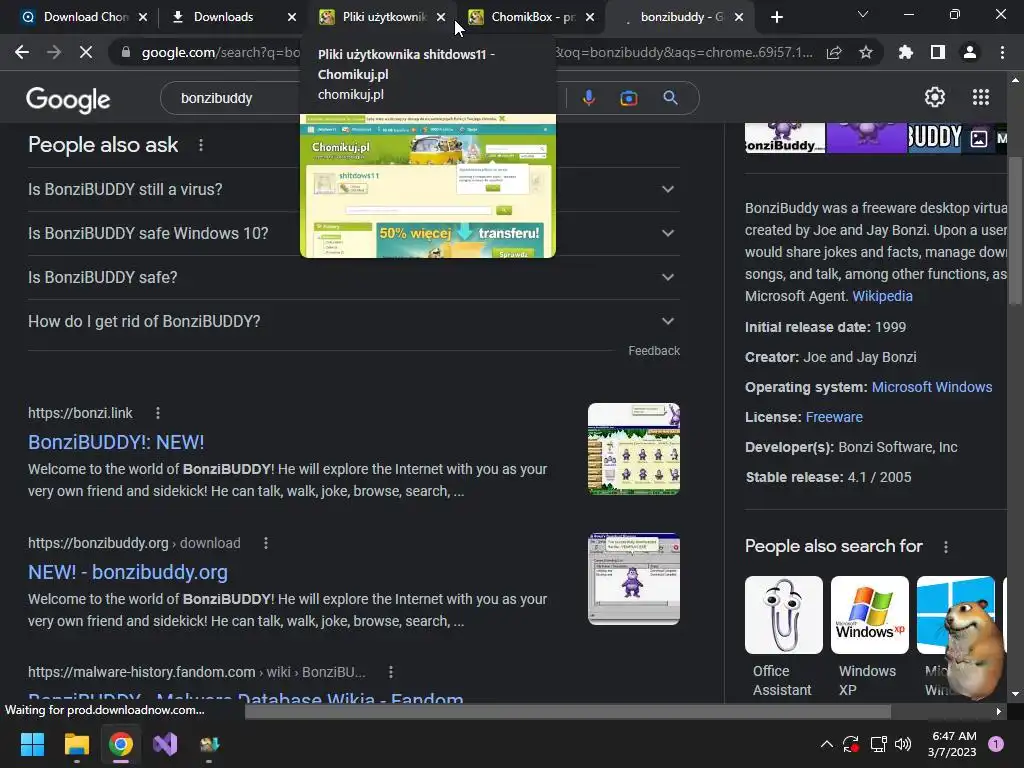
Task: Click the purple Bonzi image thumbnail
Action: 866,138
